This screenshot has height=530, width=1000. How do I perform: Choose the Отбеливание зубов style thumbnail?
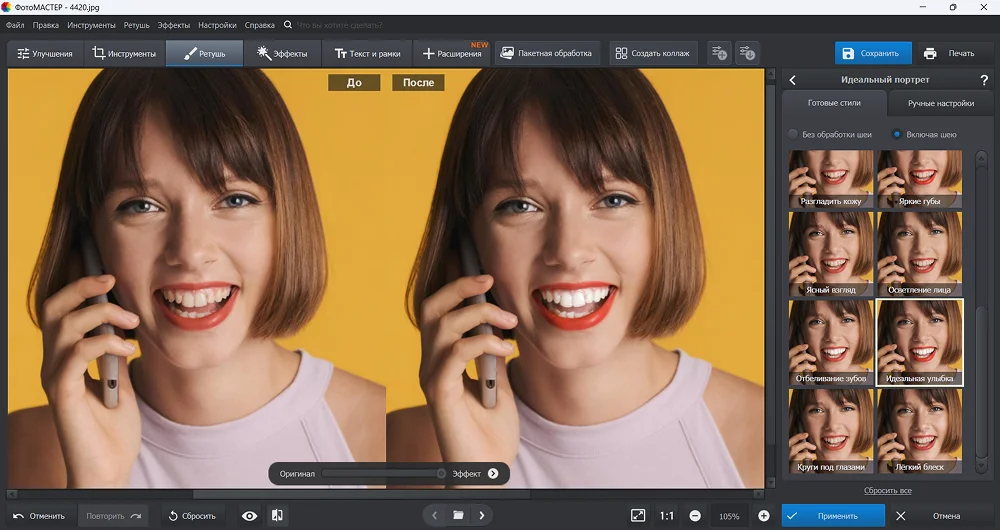tap(831, 342)
